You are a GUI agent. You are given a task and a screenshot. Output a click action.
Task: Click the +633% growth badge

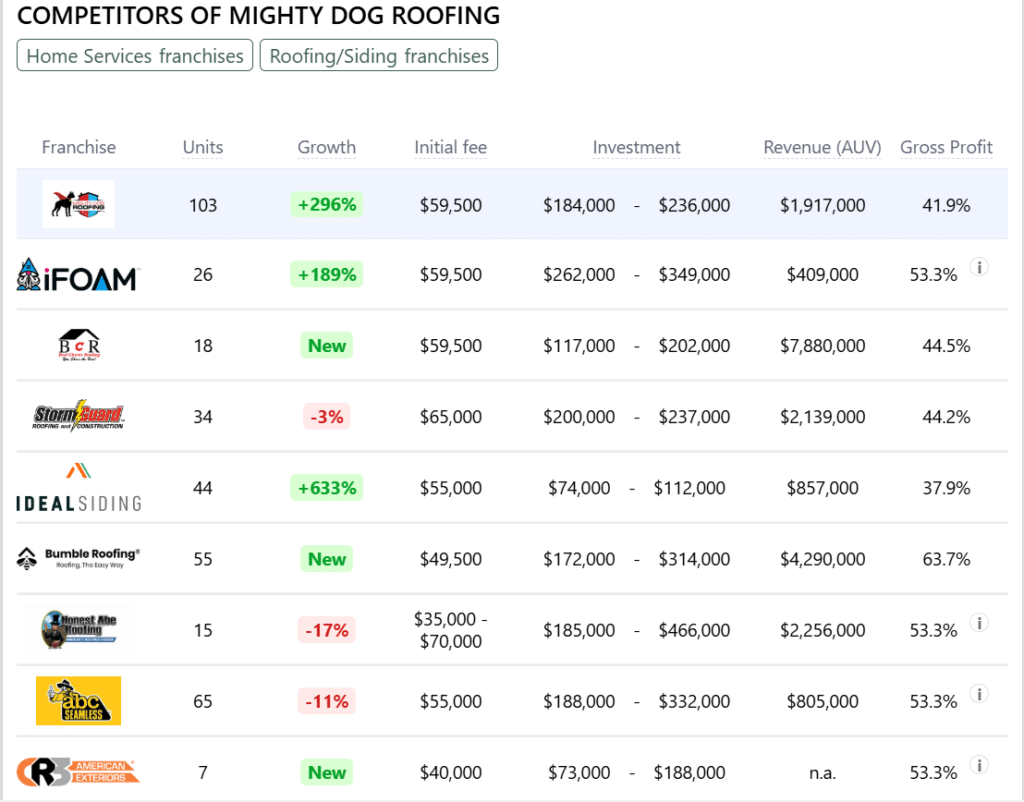(327, 488)
